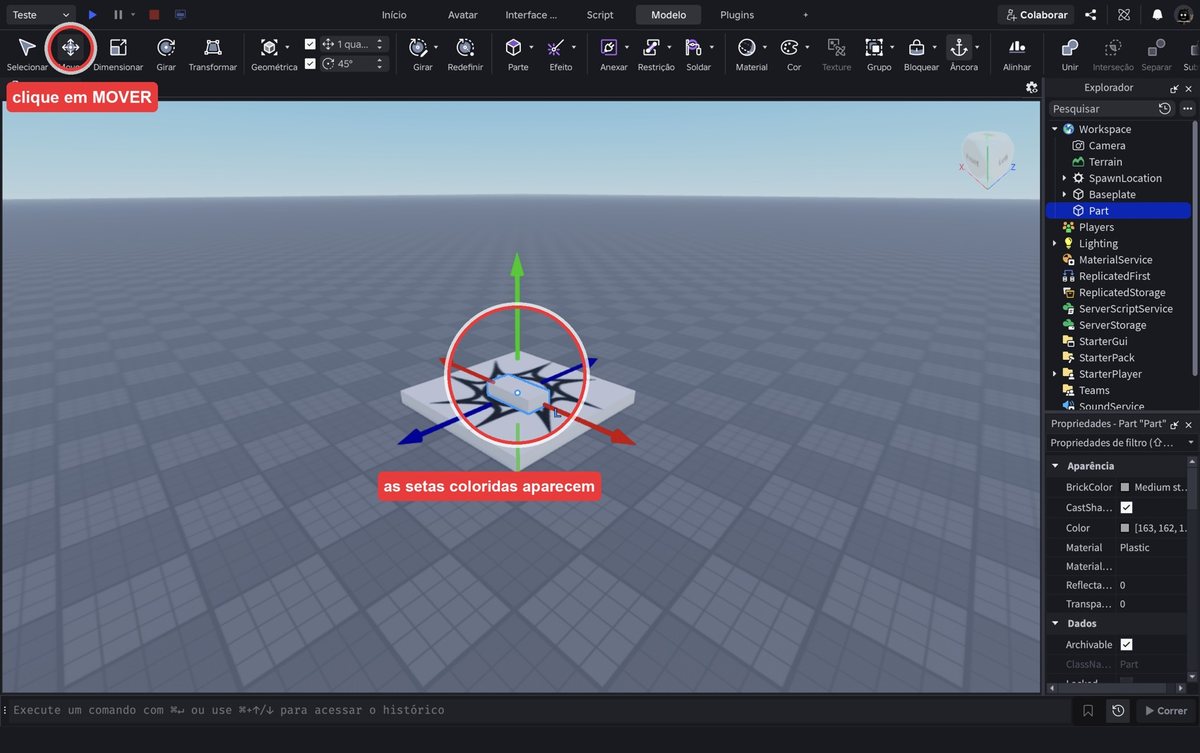Open the share icon near Colaborar

pyautogui.click(x=1091, y=15)
